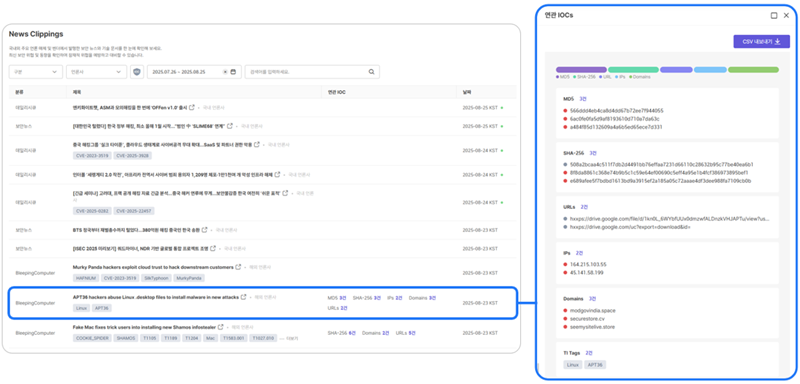Open Murky Panda hackers article title
The height and width of the screenshot is (384, 800).
click(153, 267)
